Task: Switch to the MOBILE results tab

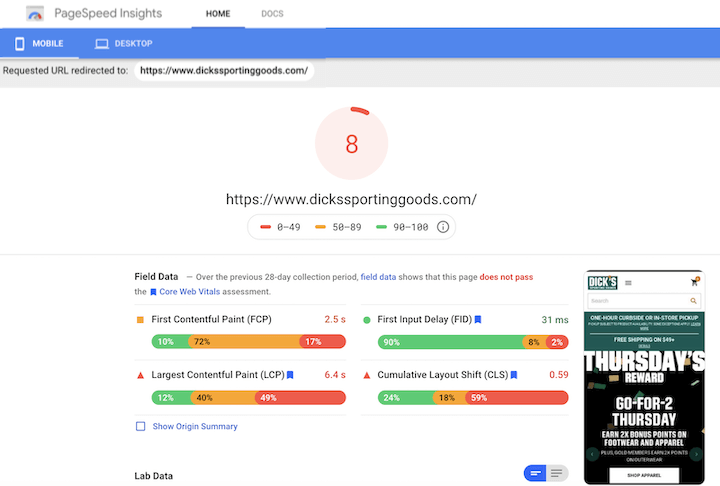Action: [x=39, y=44]
